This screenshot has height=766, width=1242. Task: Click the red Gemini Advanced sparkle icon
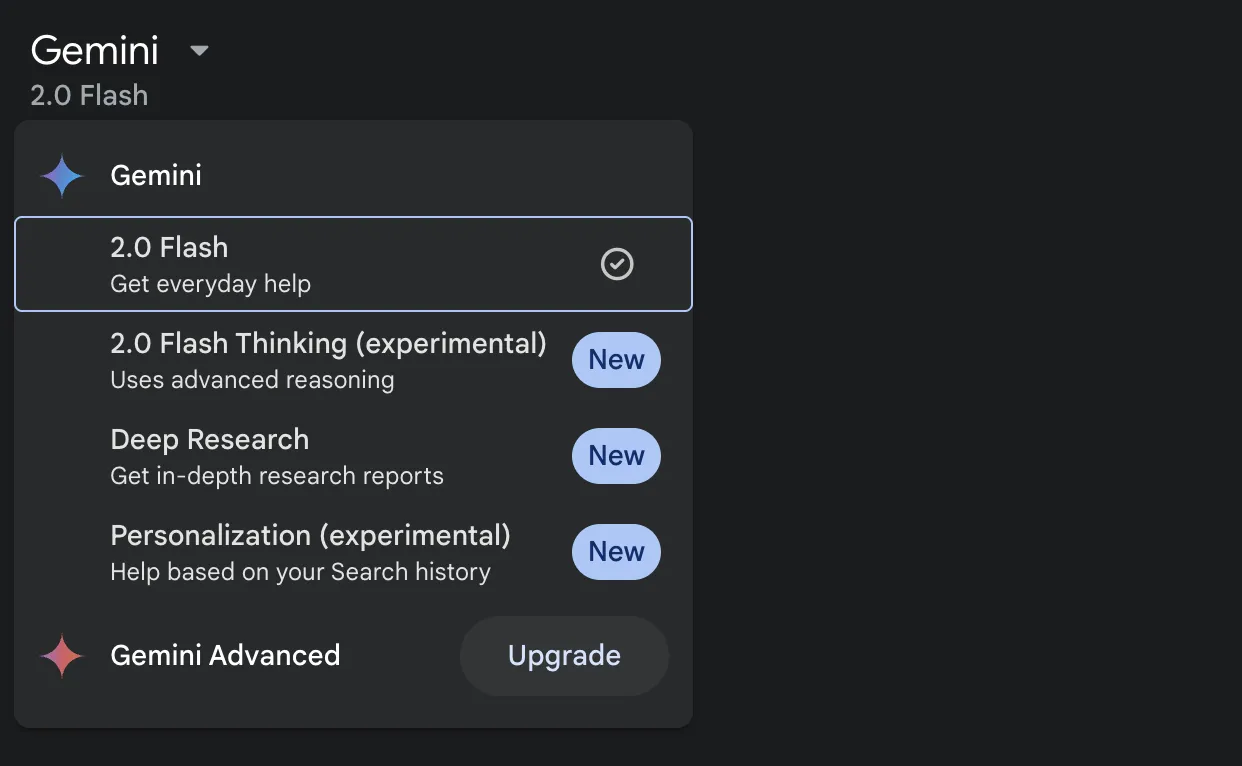coord(62,656)
